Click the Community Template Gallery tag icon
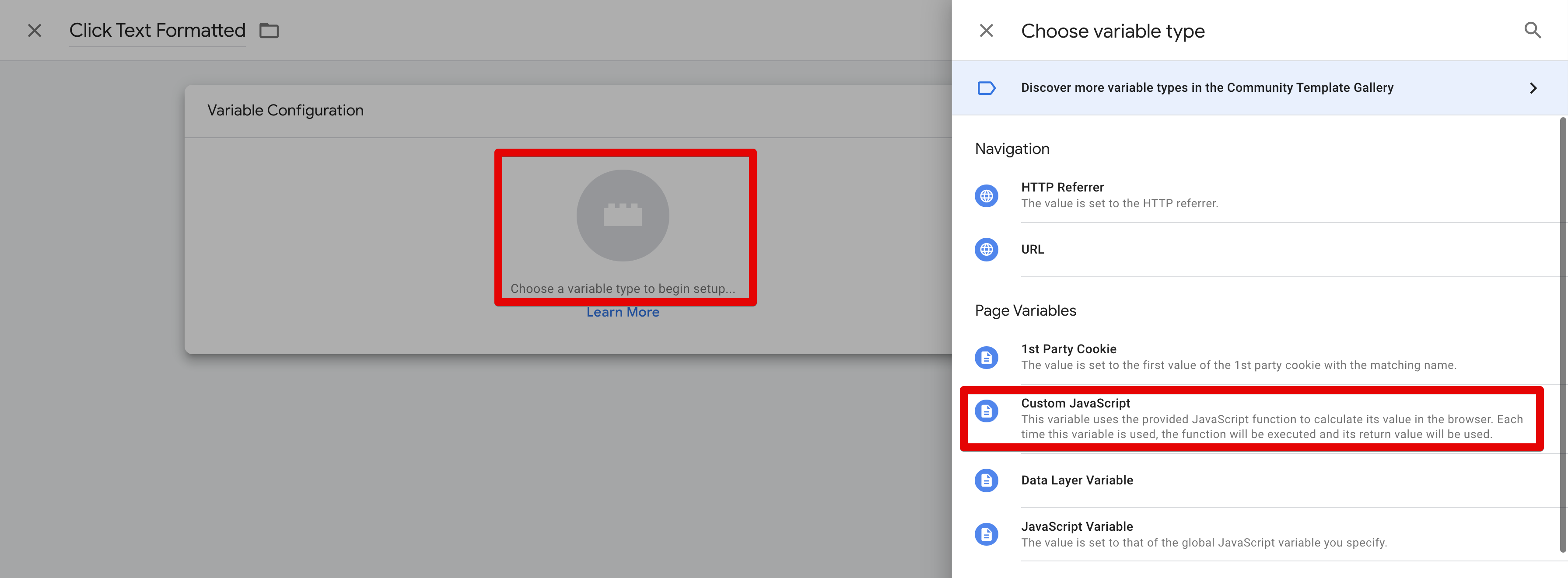Viewport: 1568px width, 578px height. [x=986, y=88]
